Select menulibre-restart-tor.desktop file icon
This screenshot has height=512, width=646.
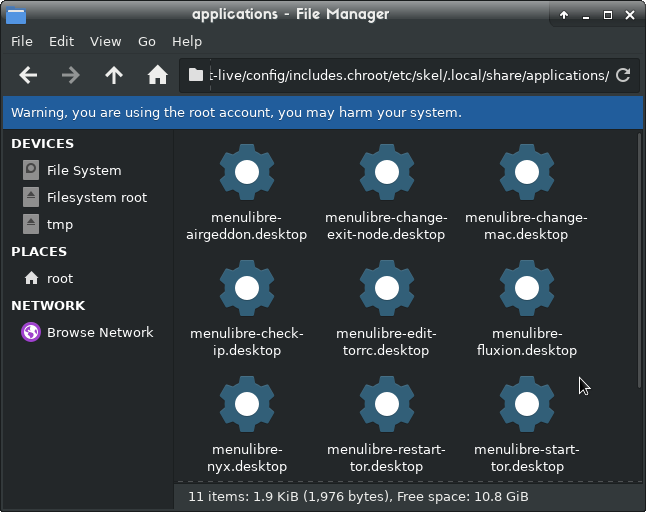386,405
